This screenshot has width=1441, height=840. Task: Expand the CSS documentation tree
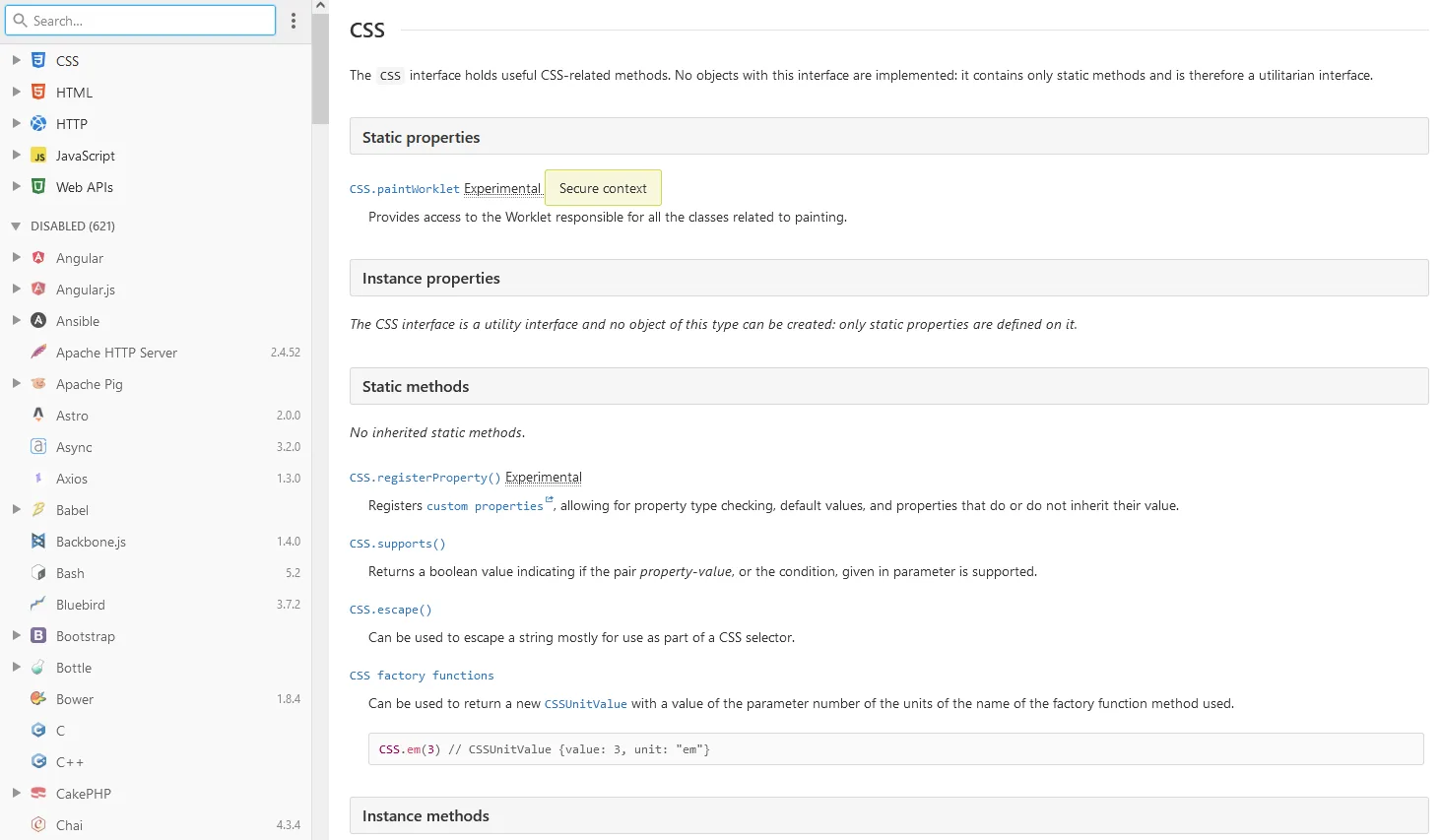tap(16, 61)
